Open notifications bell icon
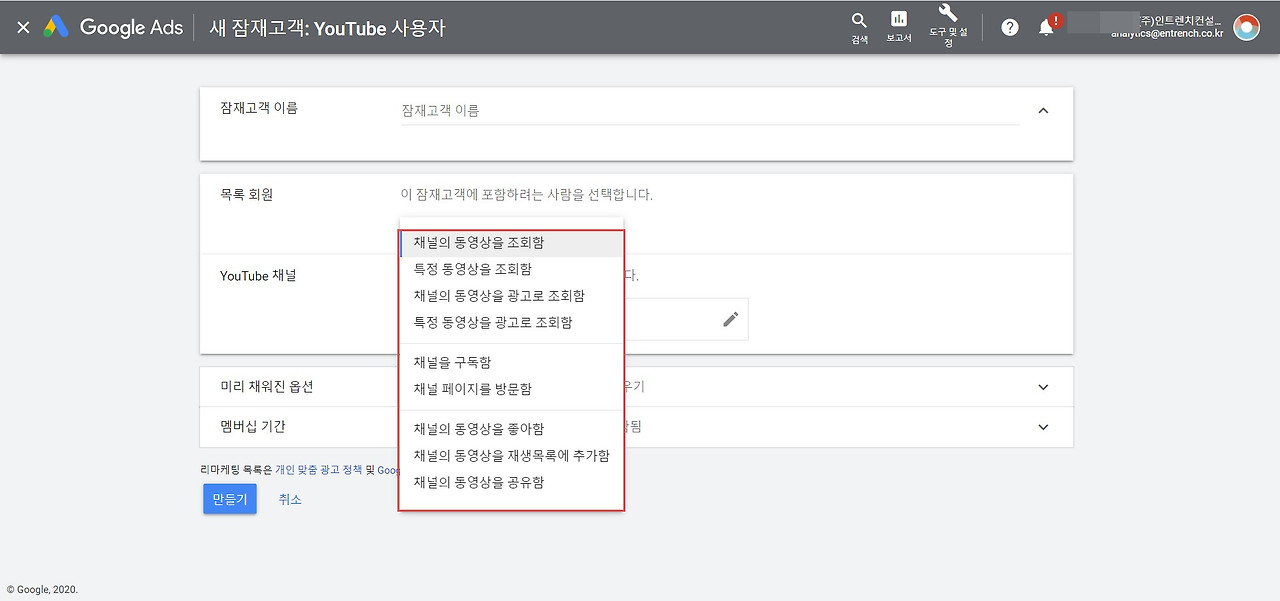This screenshot has height=601, width=1280. [1047, 27]
